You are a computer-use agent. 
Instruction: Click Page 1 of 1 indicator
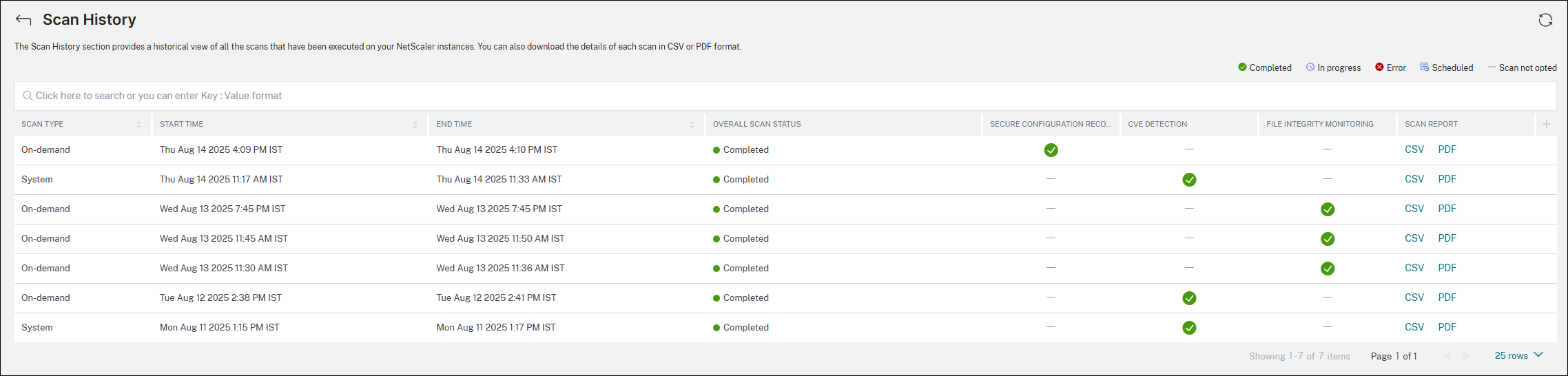coord(1394,356)
